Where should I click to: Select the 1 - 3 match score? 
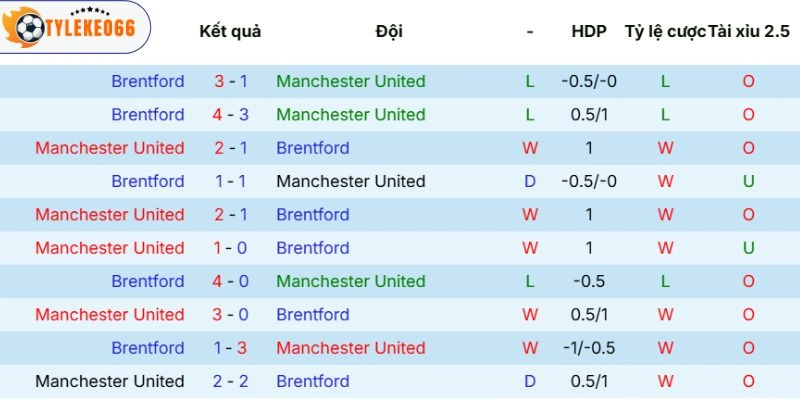point(230,348)
